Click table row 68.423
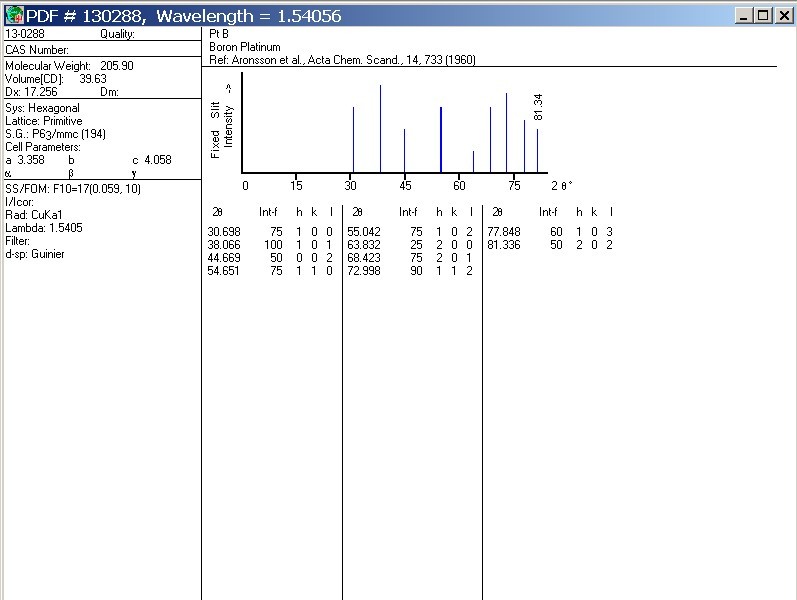 (410, 258)
